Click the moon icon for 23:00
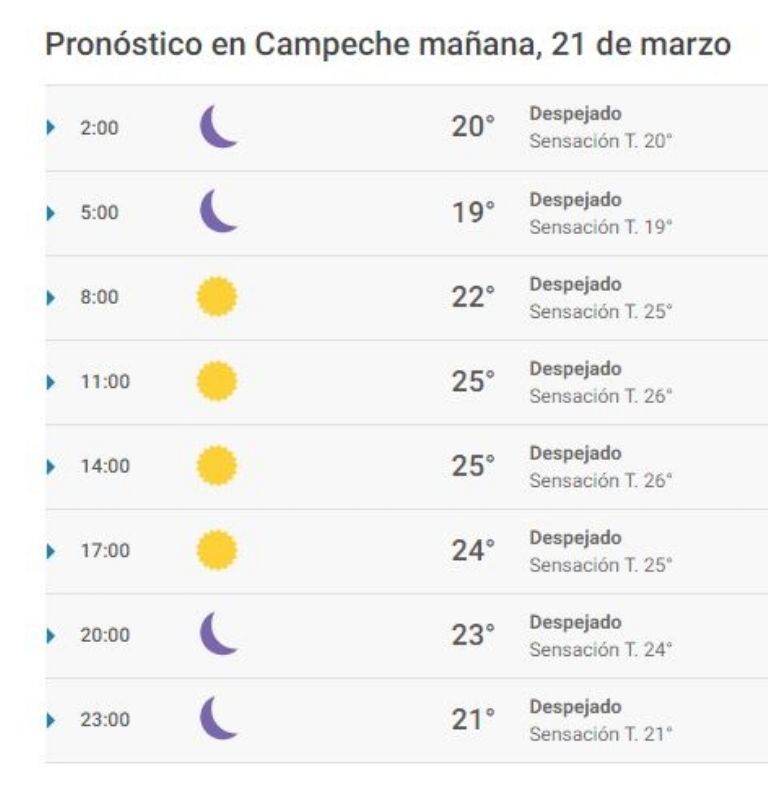The image size is (768, 785). (219, 718)
